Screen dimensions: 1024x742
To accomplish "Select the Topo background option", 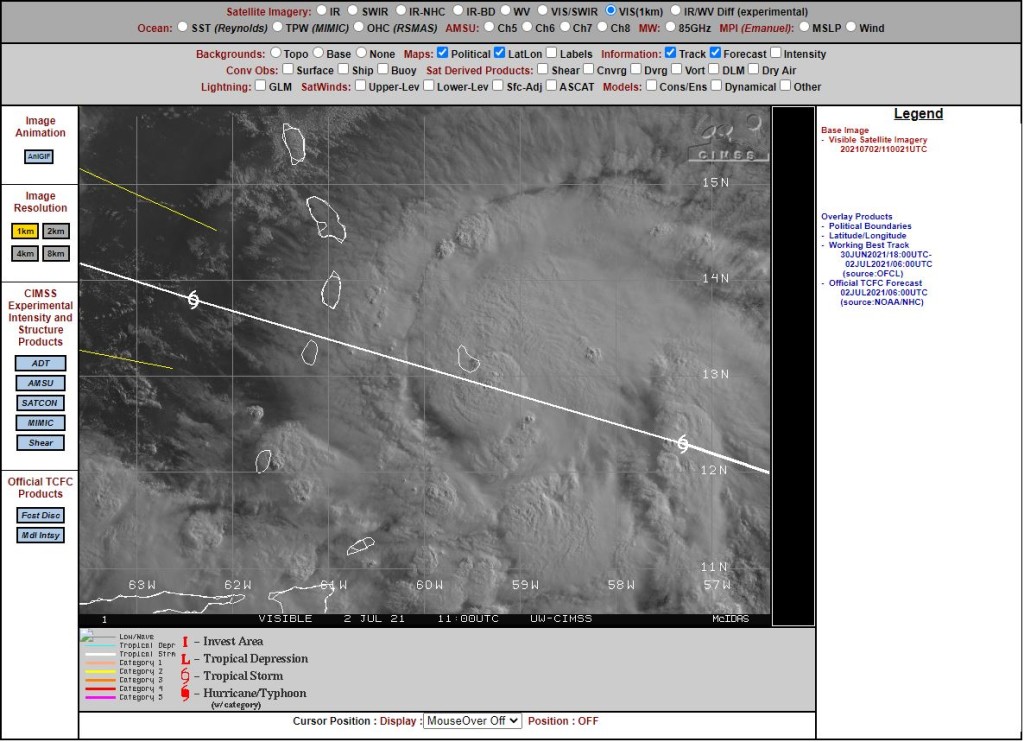I will (276, 53).
